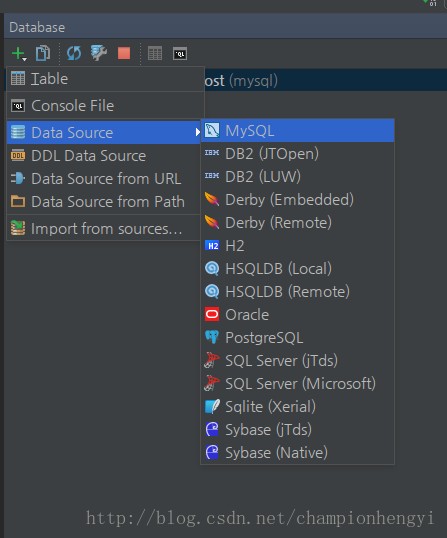Choose Console File menu entry
This screenshot has width=447, height=538.
pos(106,106)
